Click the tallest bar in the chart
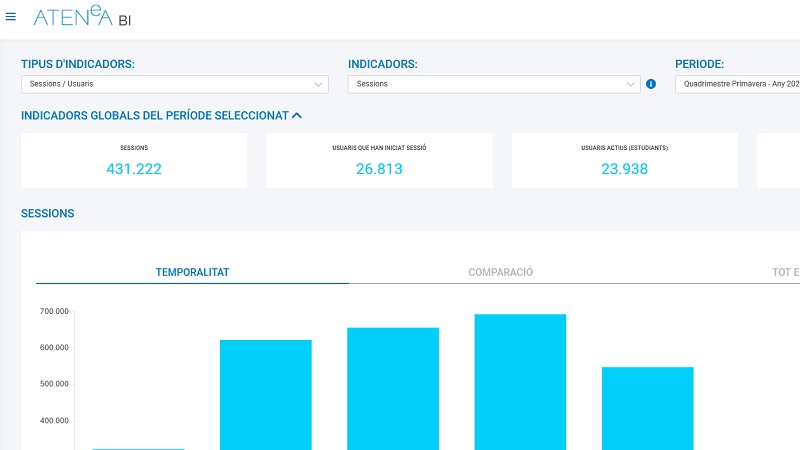This screenshot has width=800, height=450. click(x=520, y=380)
